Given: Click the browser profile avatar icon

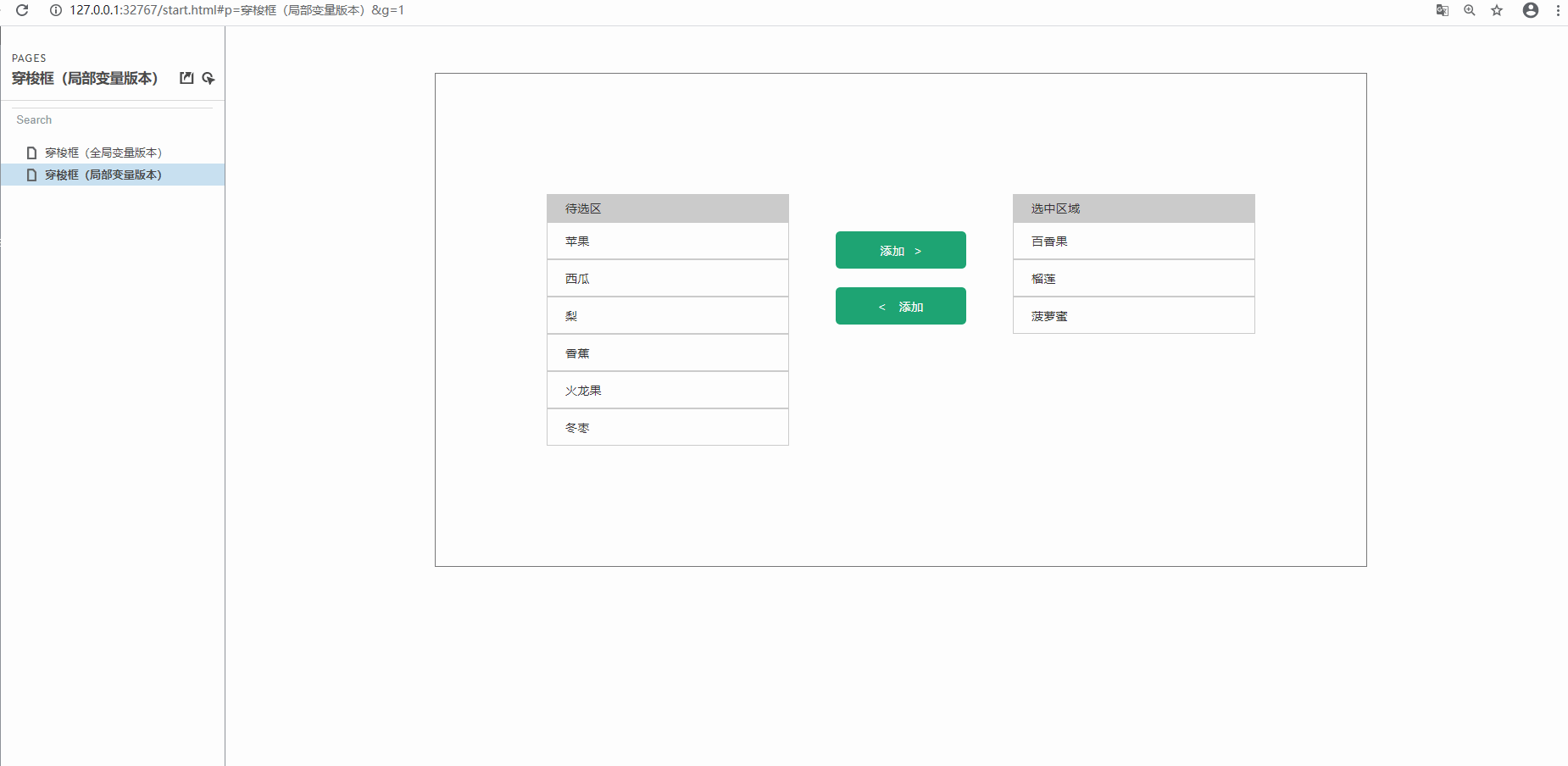Looking at the screenshot, I should (1531, 10).
